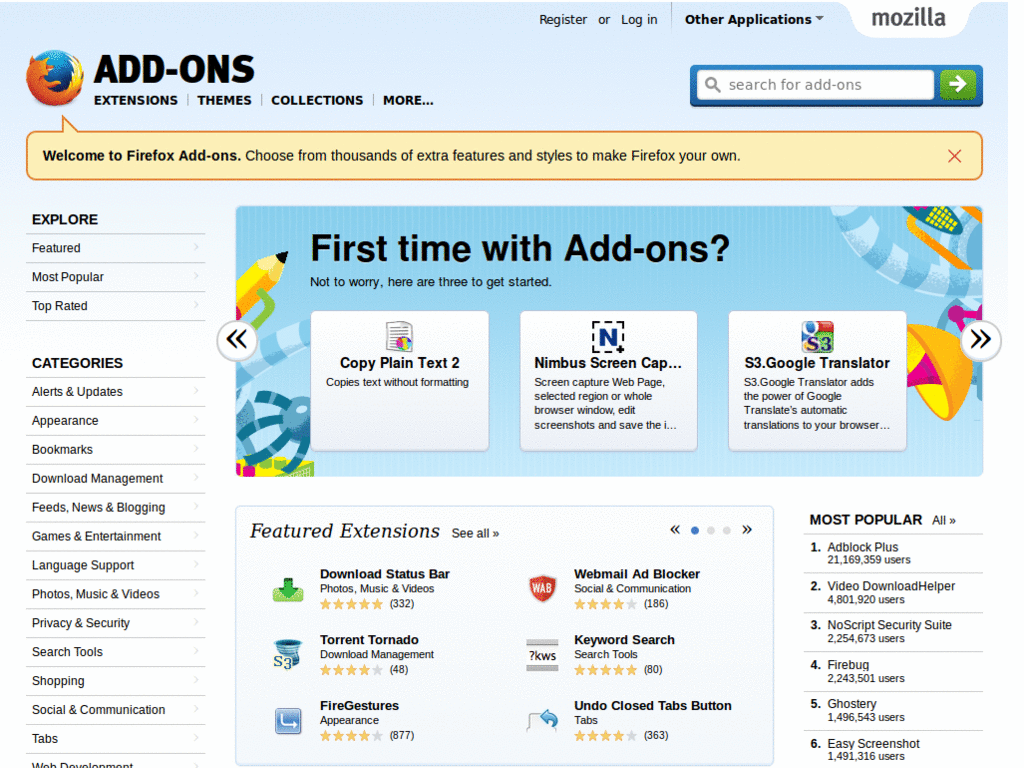The image size is (1024, 768).
Task: Open Video DownloadHelper popular entry
Action: tap(891, 586)
